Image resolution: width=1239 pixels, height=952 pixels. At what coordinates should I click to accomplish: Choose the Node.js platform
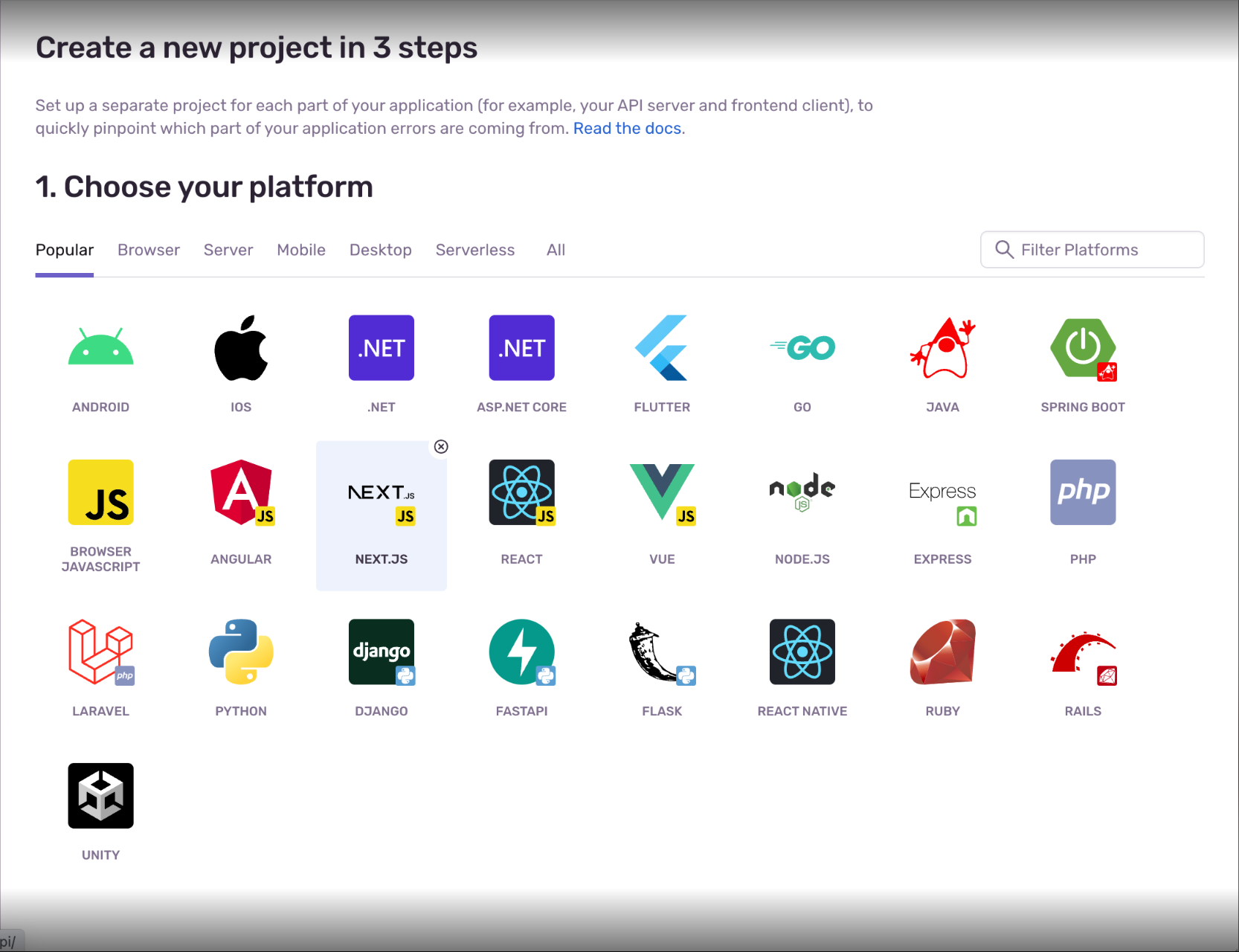tap(802, 492)
